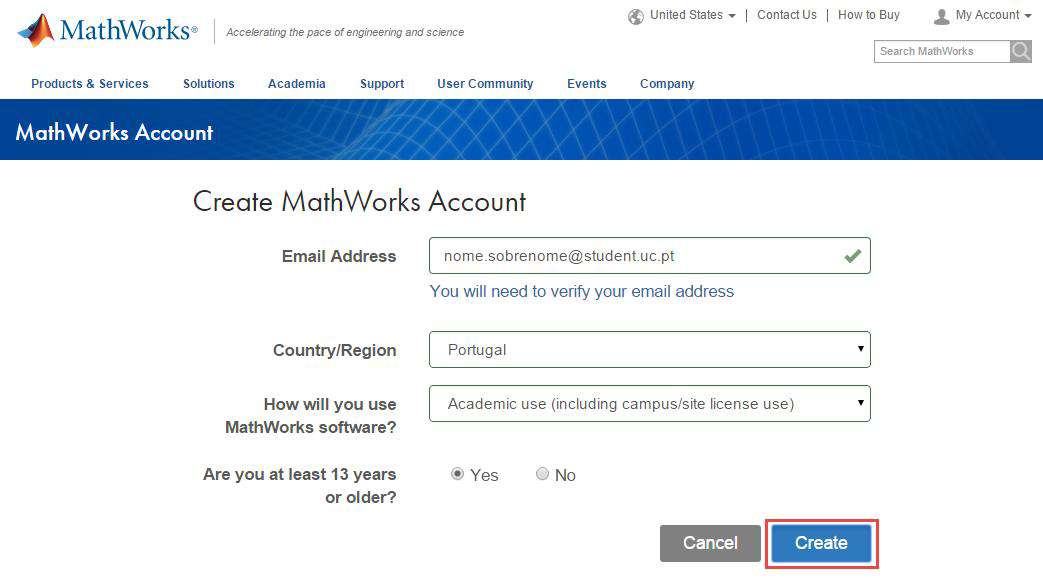Click the MathWorks logo

[x=108, y=30]
